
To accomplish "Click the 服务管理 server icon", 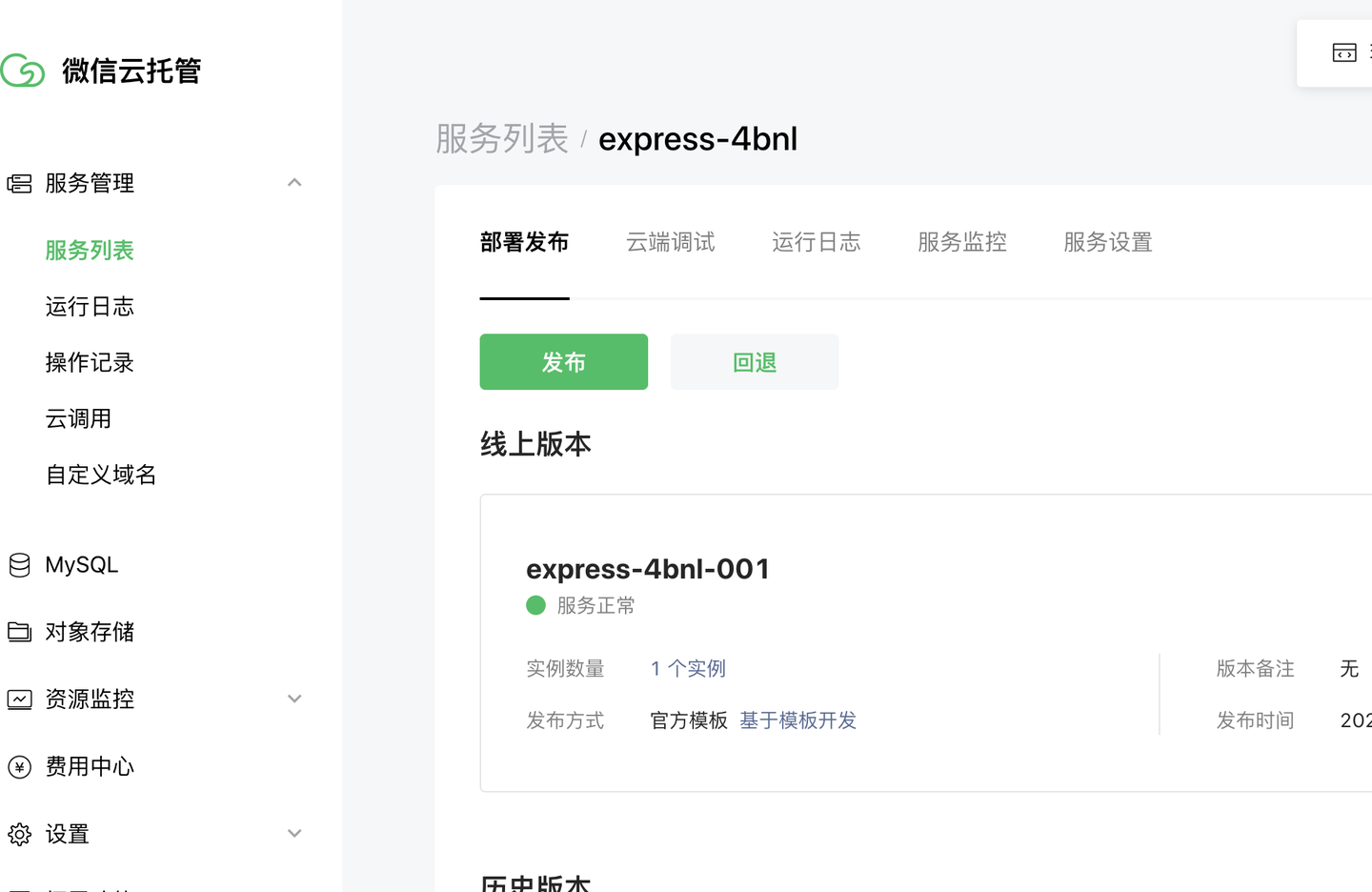I will pos(19,183).
